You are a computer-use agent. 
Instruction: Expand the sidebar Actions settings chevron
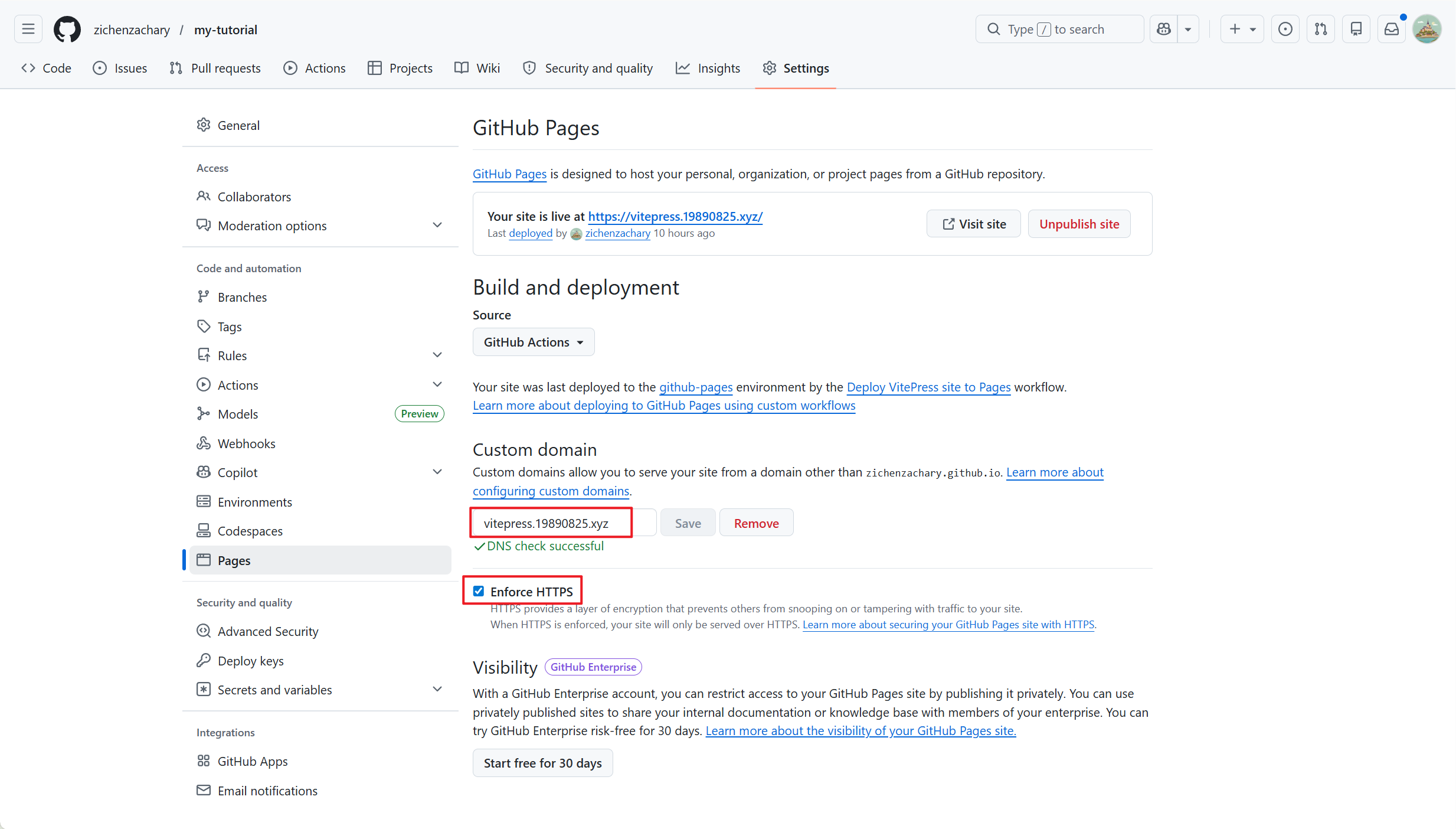[x=437, y=384]
